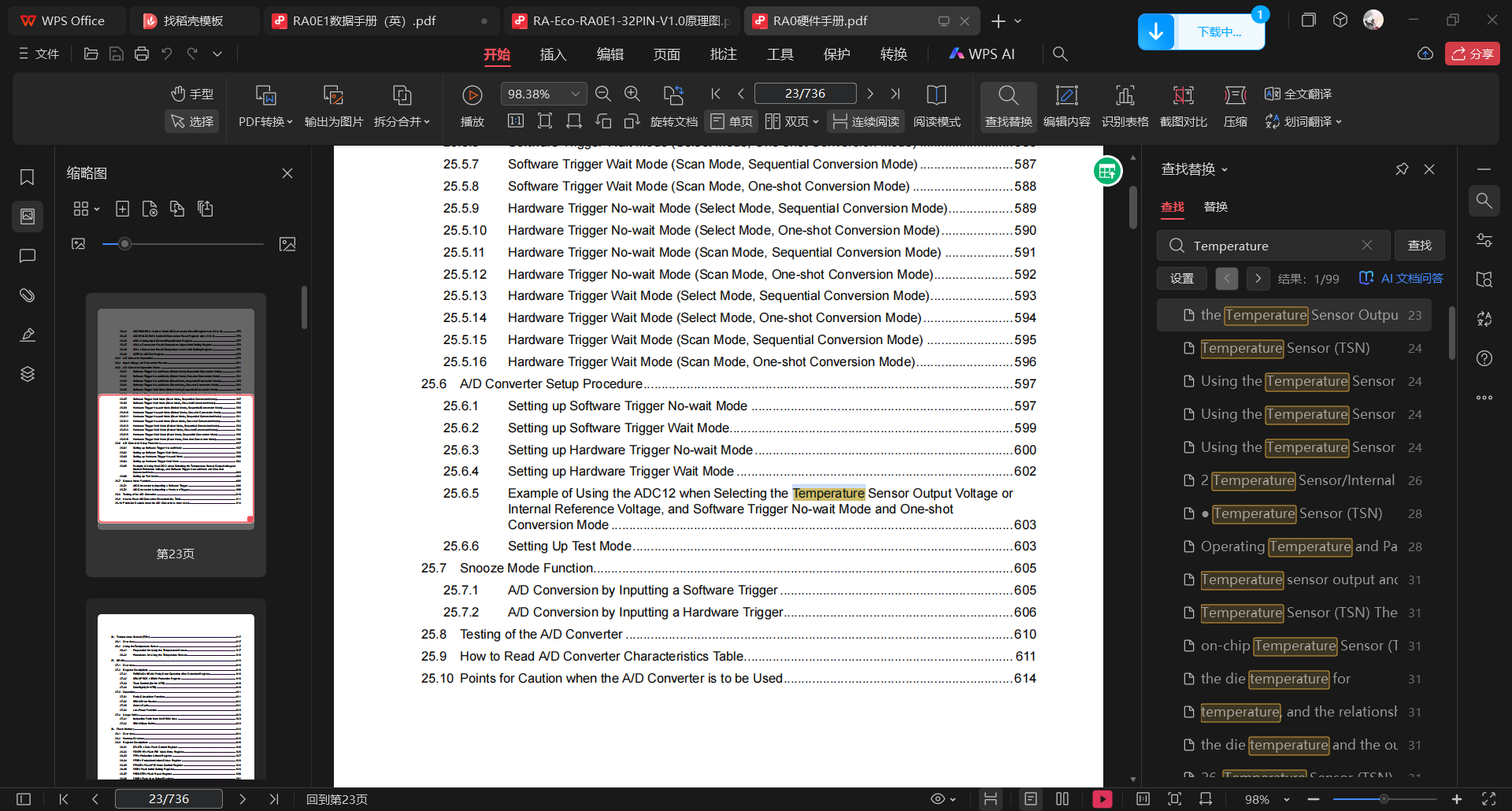Enable Single Page view
Screen dimensions: 1512x811
(x=732, y=121)
